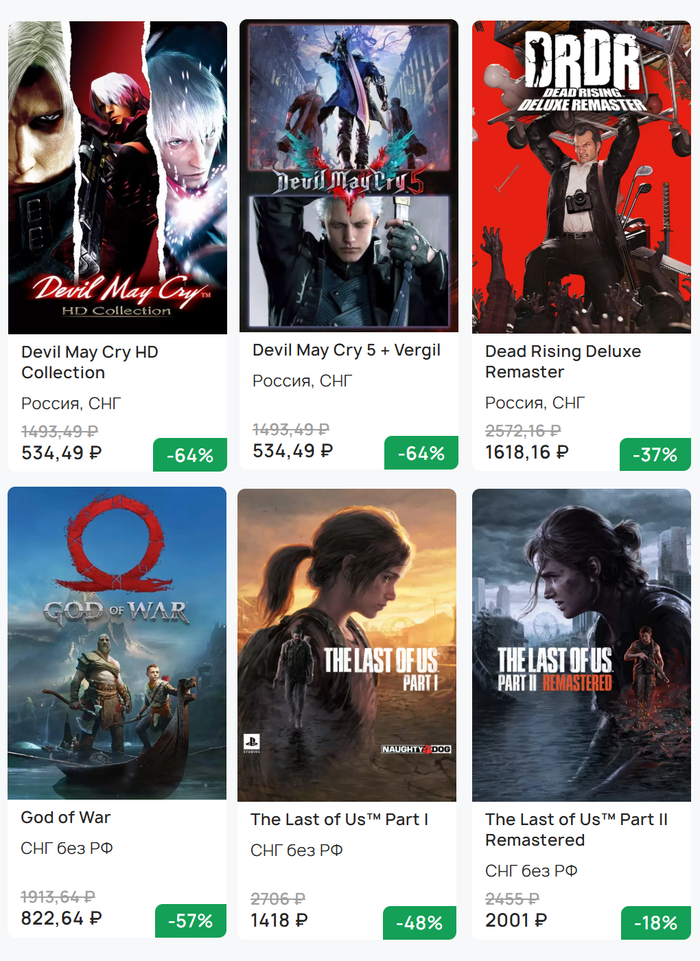Click The Last of Us™ Part I title
The image size is (700, 961).
click(339, 819)
